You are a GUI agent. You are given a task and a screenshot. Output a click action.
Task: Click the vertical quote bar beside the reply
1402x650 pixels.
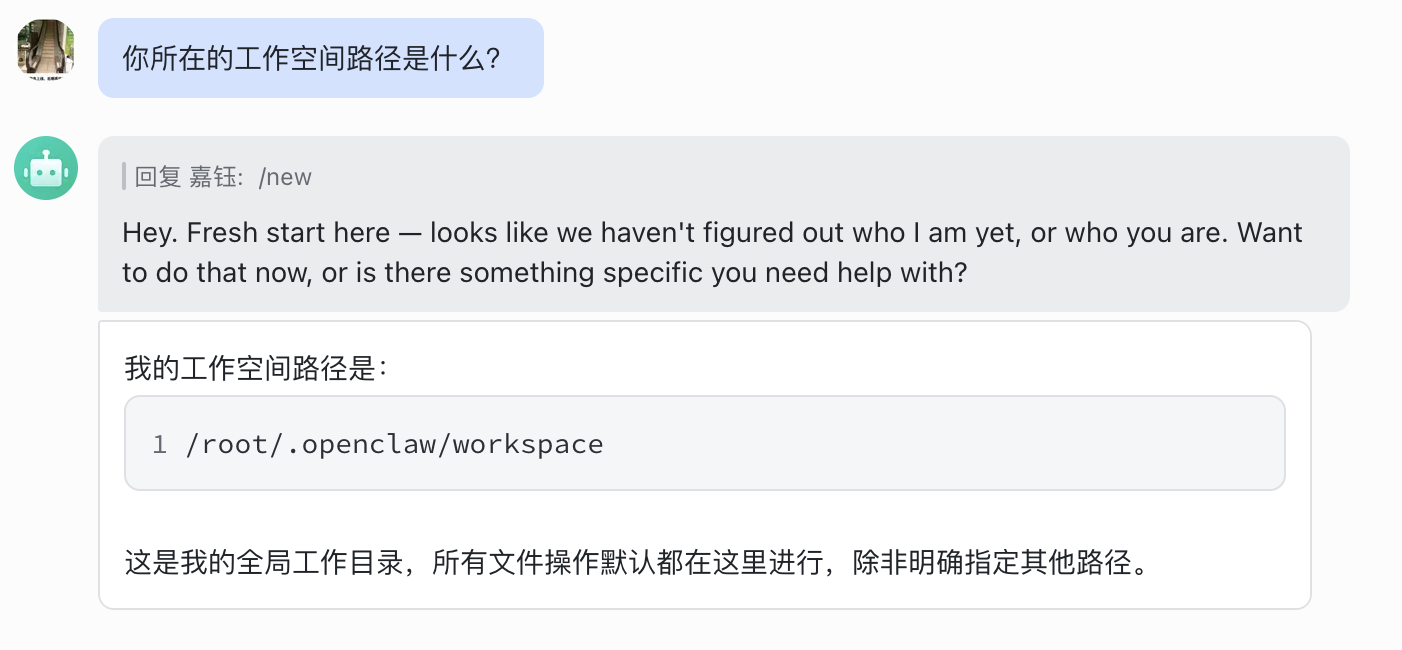123,177
